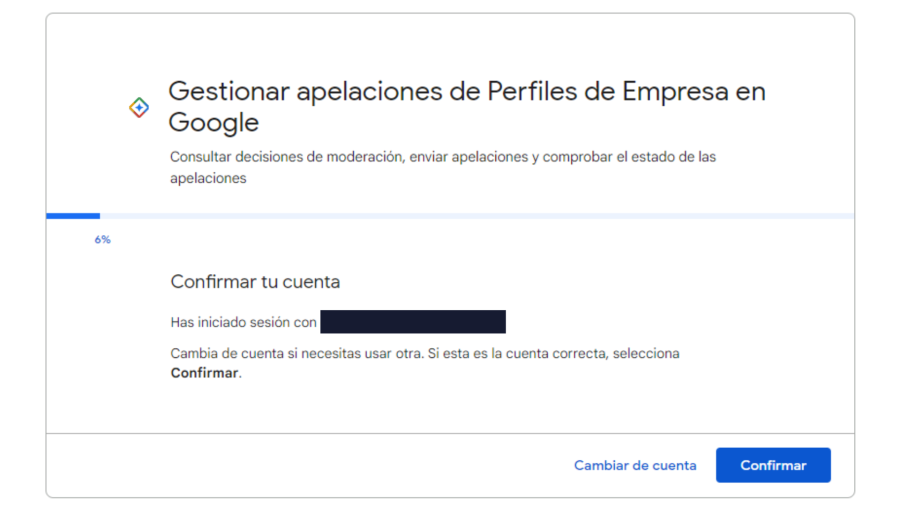
Task: Click the Has iniciado sesión con text
Action: [x=243, y=322]
